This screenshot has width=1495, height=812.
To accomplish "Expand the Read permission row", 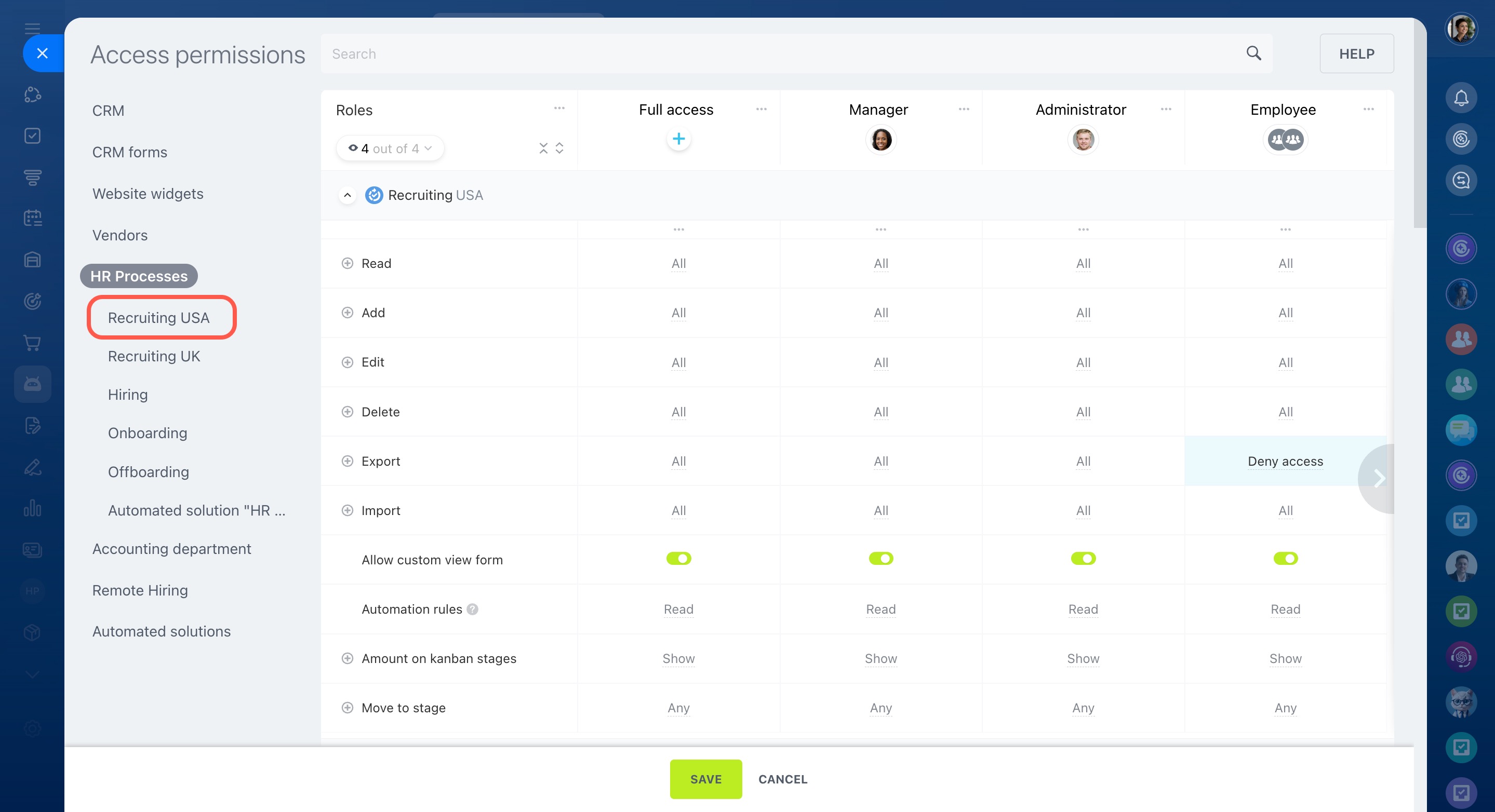I will tap(347, 263).
